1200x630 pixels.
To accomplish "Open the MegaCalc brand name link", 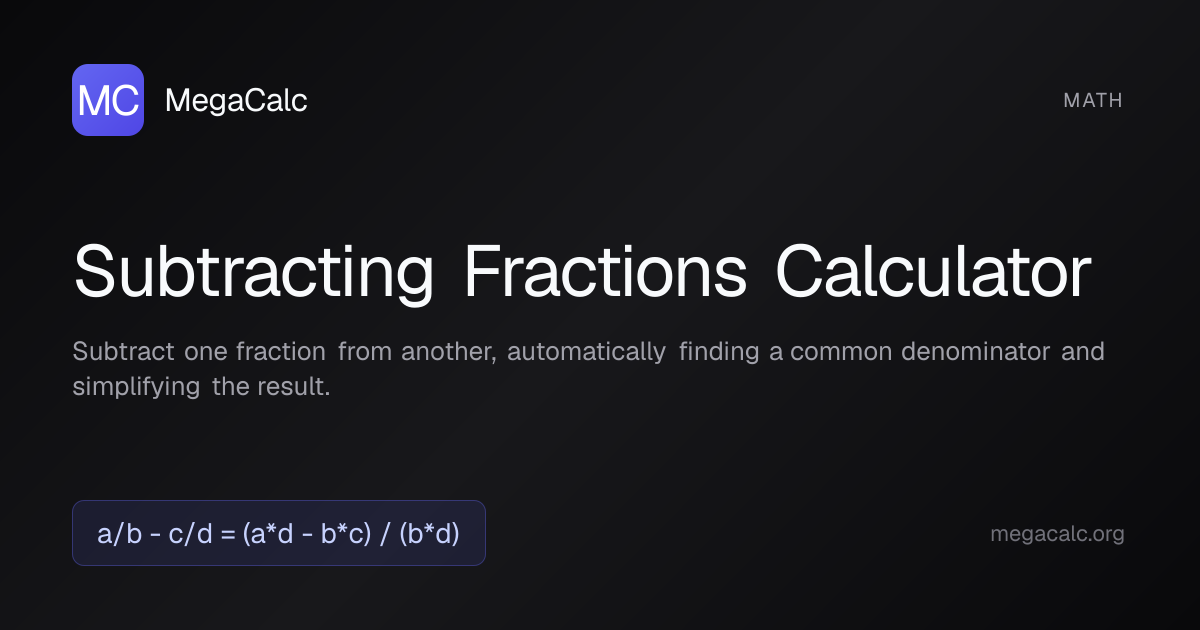I will (236, 100).
